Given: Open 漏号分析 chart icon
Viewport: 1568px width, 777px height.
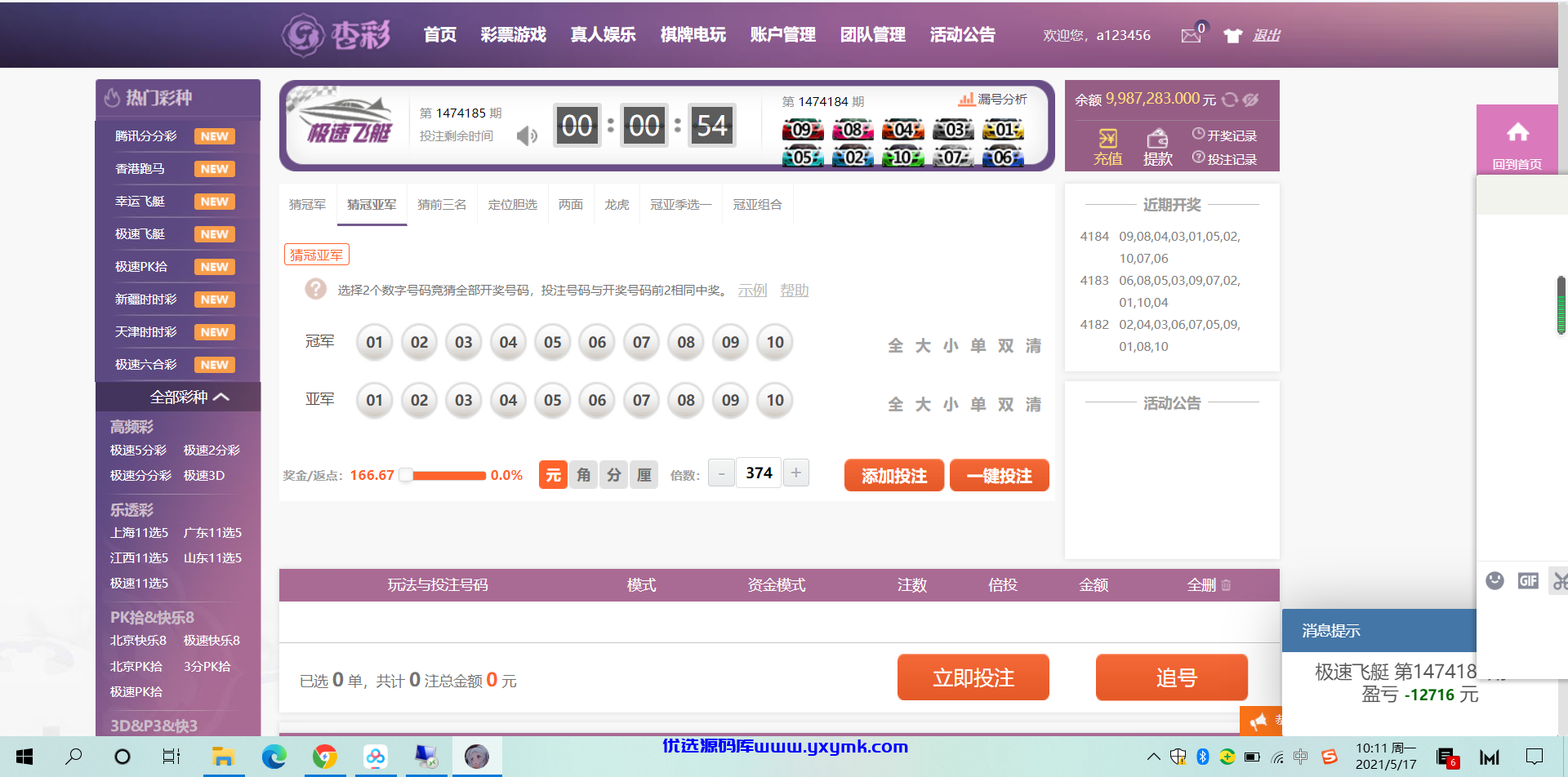Looking at the screenshot, I should pyautogui.click(x=966, y=99).
